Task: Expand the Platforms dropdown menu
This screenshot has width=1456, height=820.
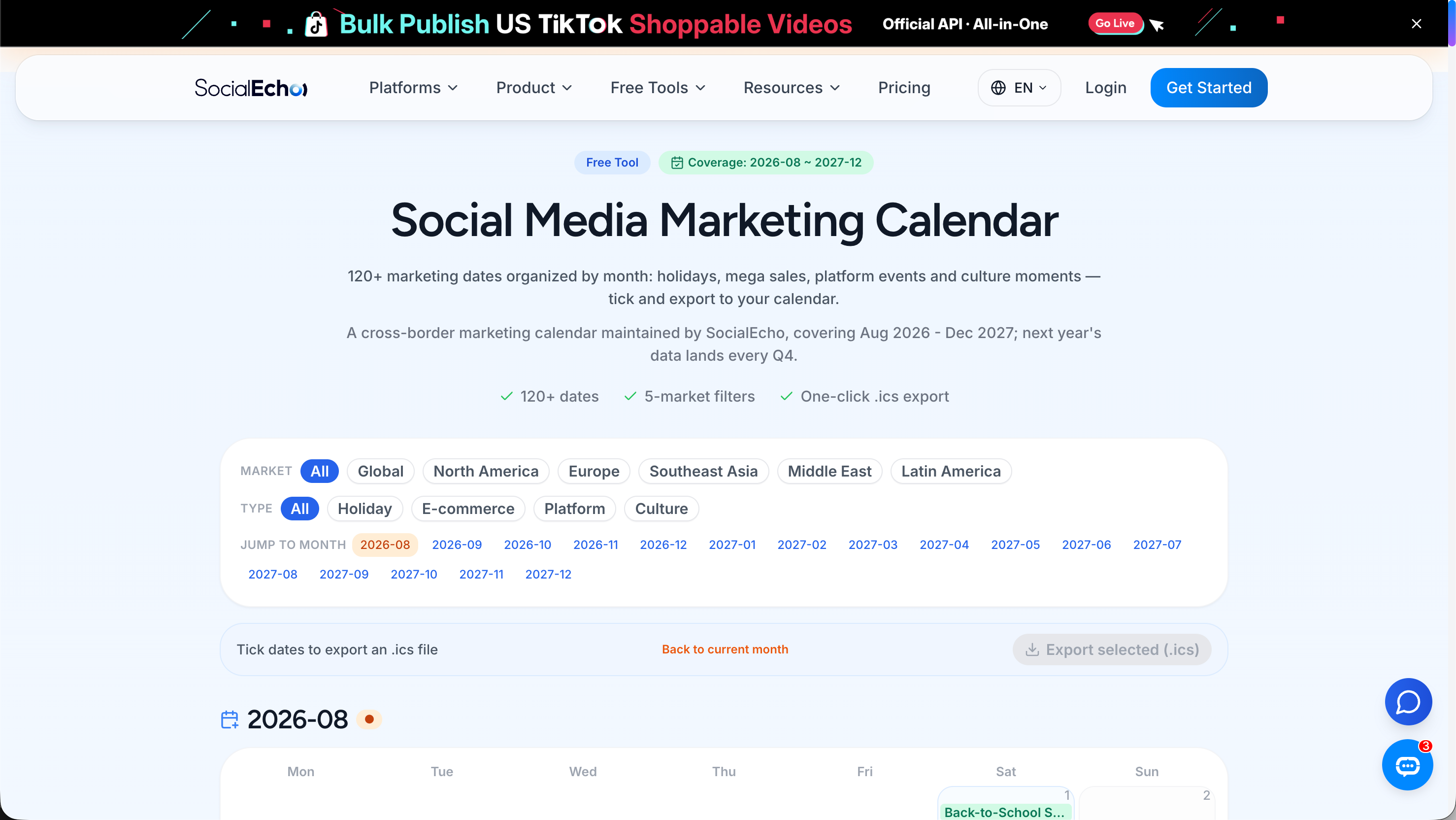Action: click(x=413, y=88)
